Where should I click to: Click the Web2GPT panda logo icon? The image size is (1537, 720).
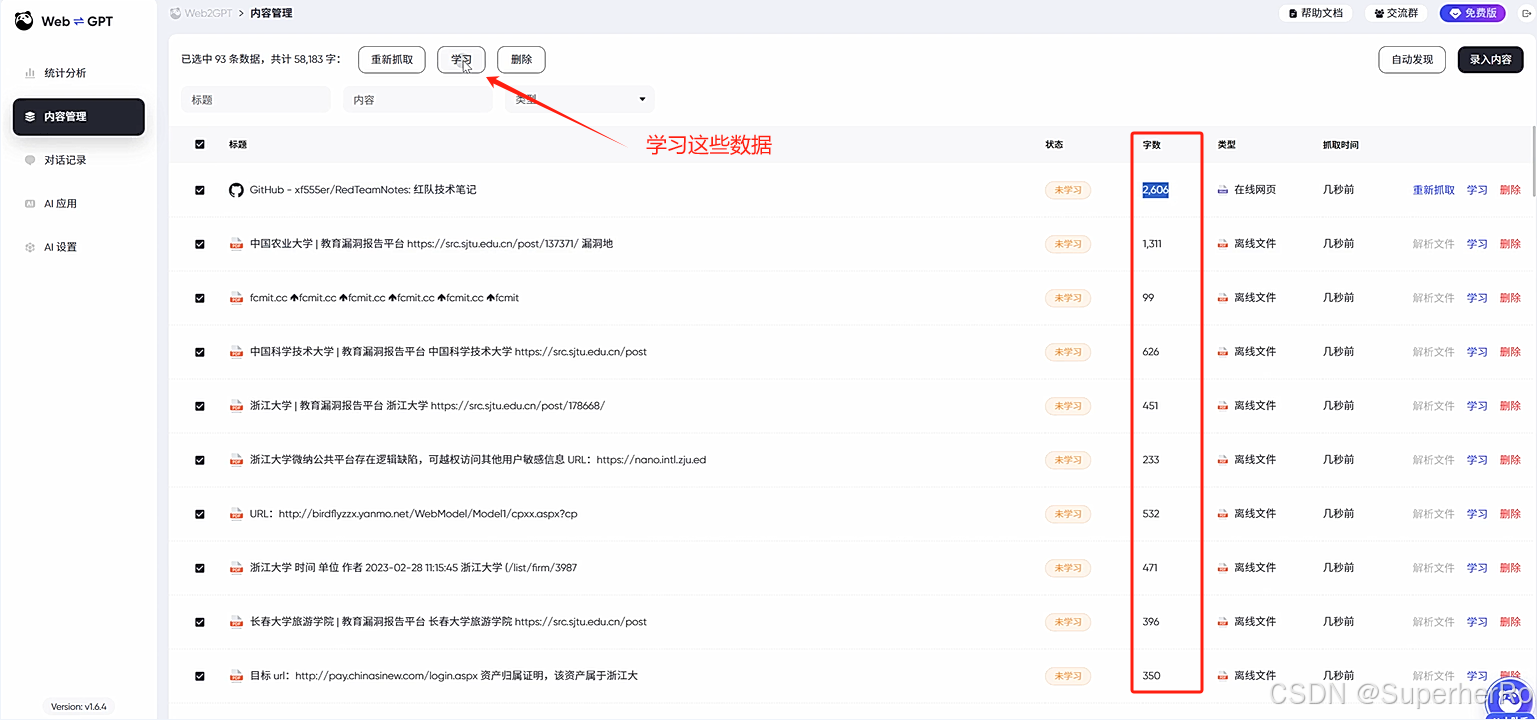23,21
